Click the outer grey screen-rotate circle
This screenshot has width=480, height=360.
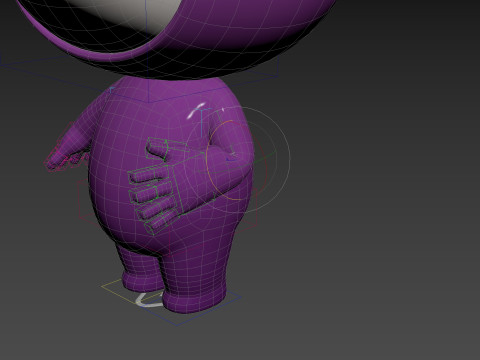tap(289, 160)
